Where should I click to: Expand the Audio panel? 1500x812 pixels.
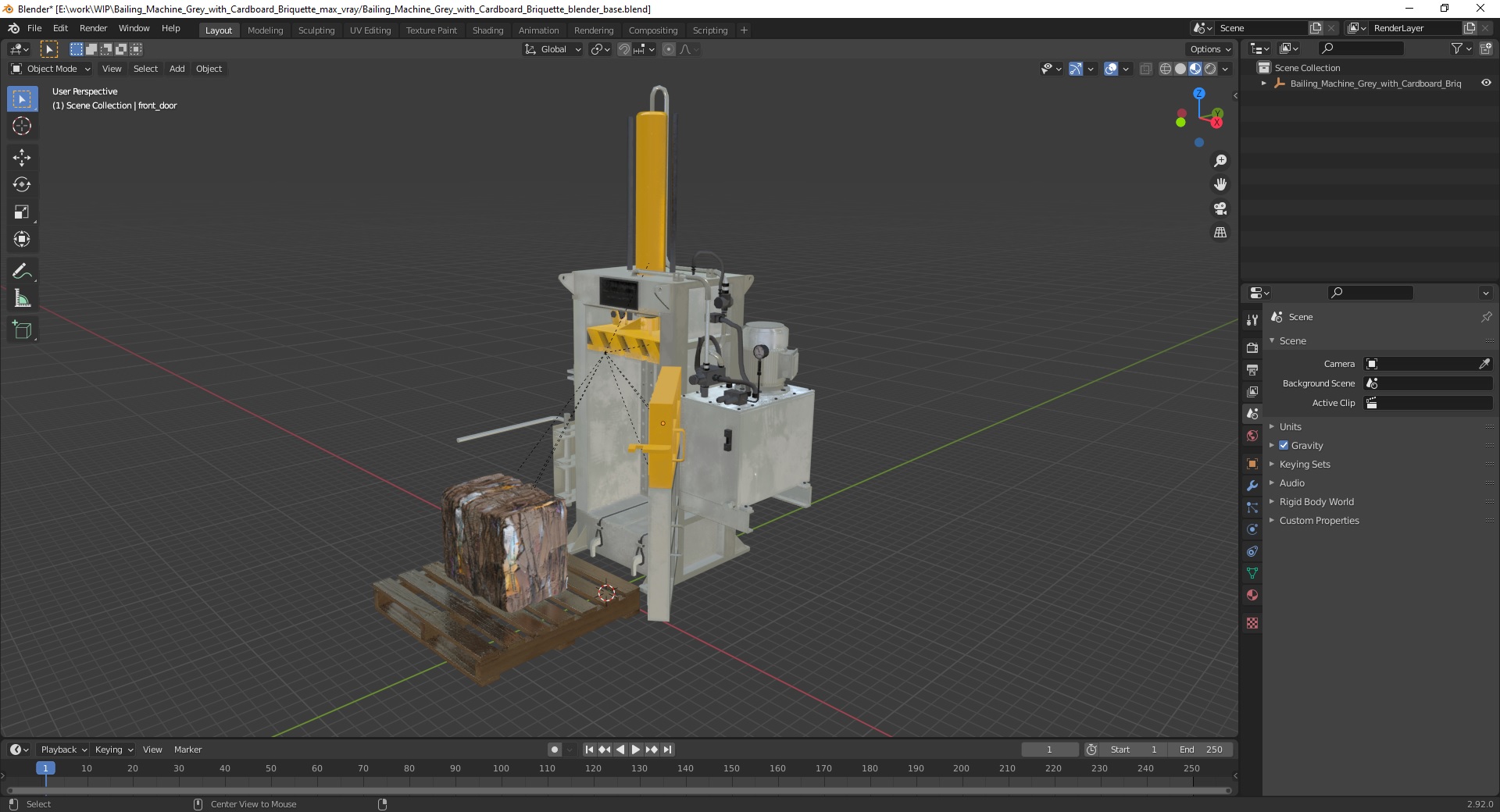click(1291, 483)
